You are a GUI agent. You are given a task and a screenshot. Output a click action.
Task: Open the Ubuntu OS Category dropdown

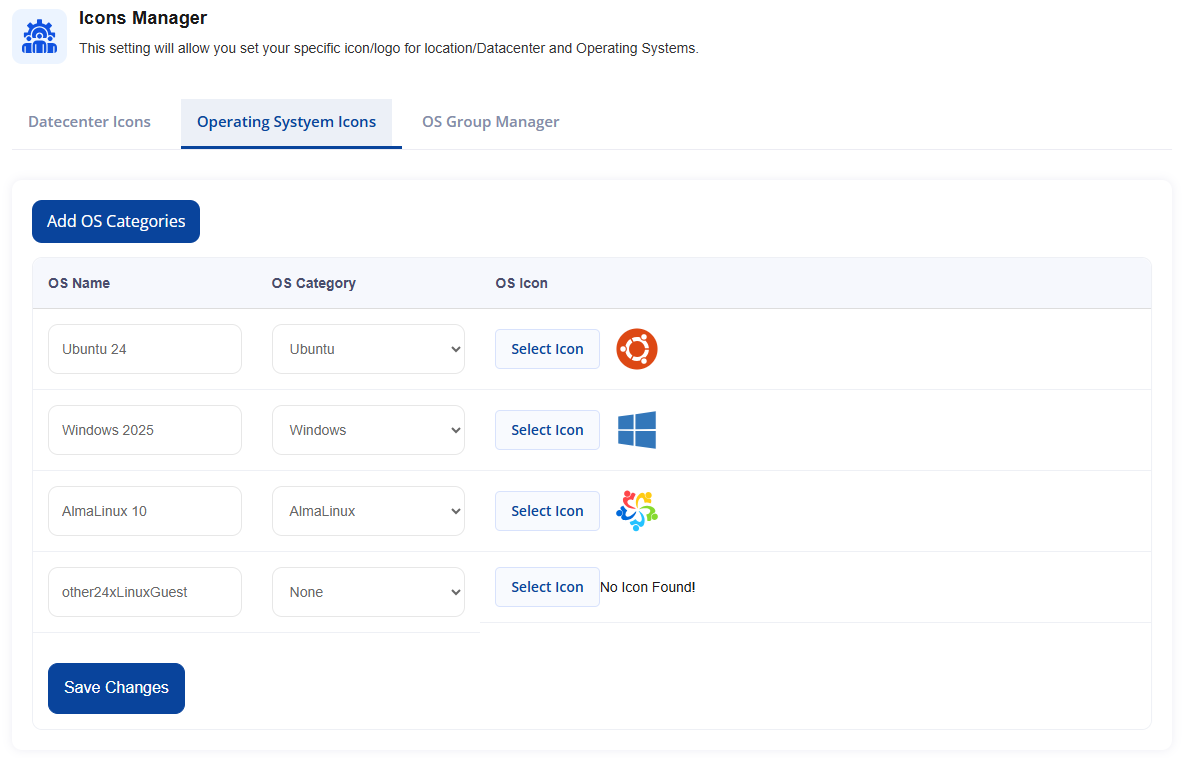click(368, 349)
